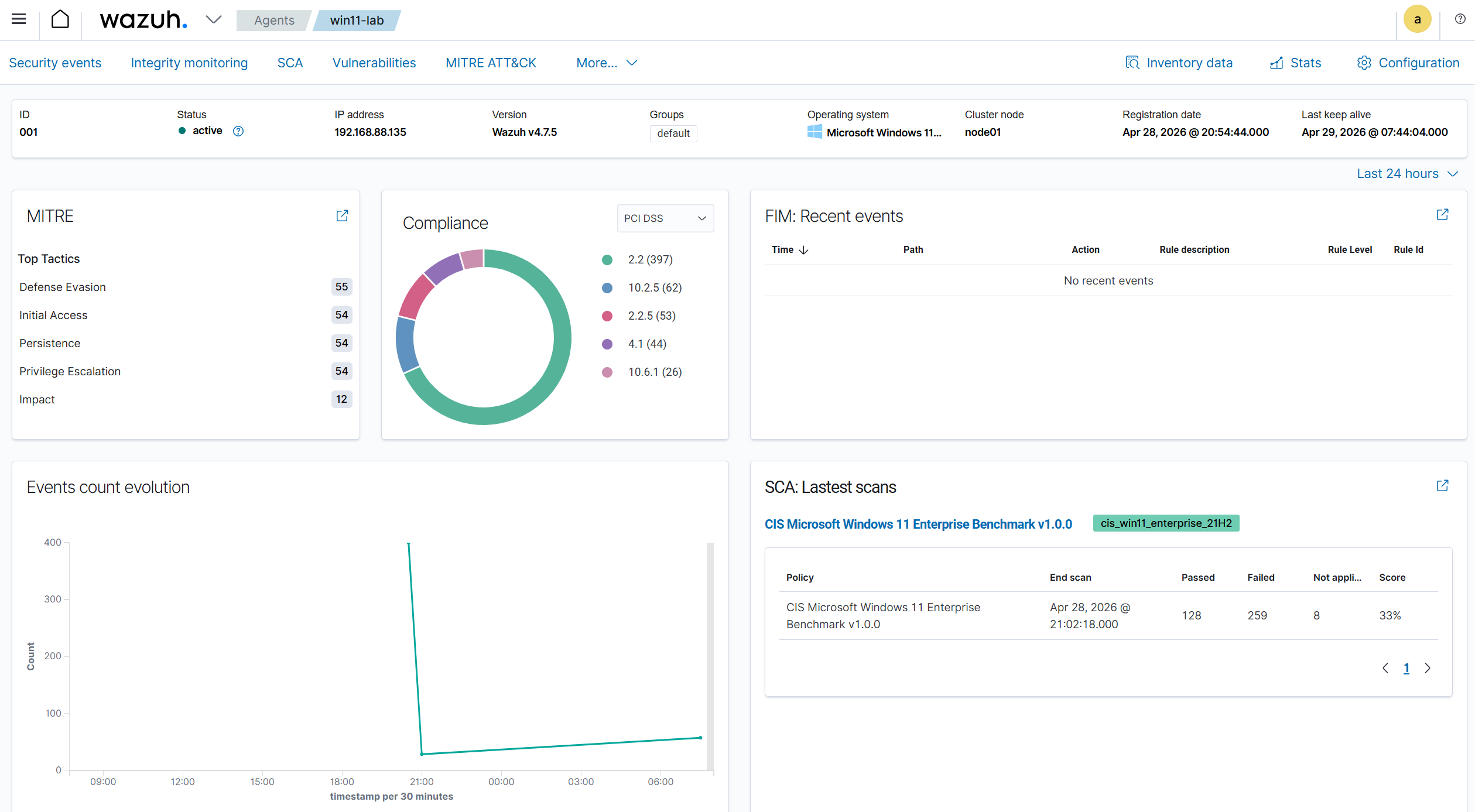Select the CIS benchmark policy row
This screenshot has width=1475, height=812.
click(x=1108, y=616)
